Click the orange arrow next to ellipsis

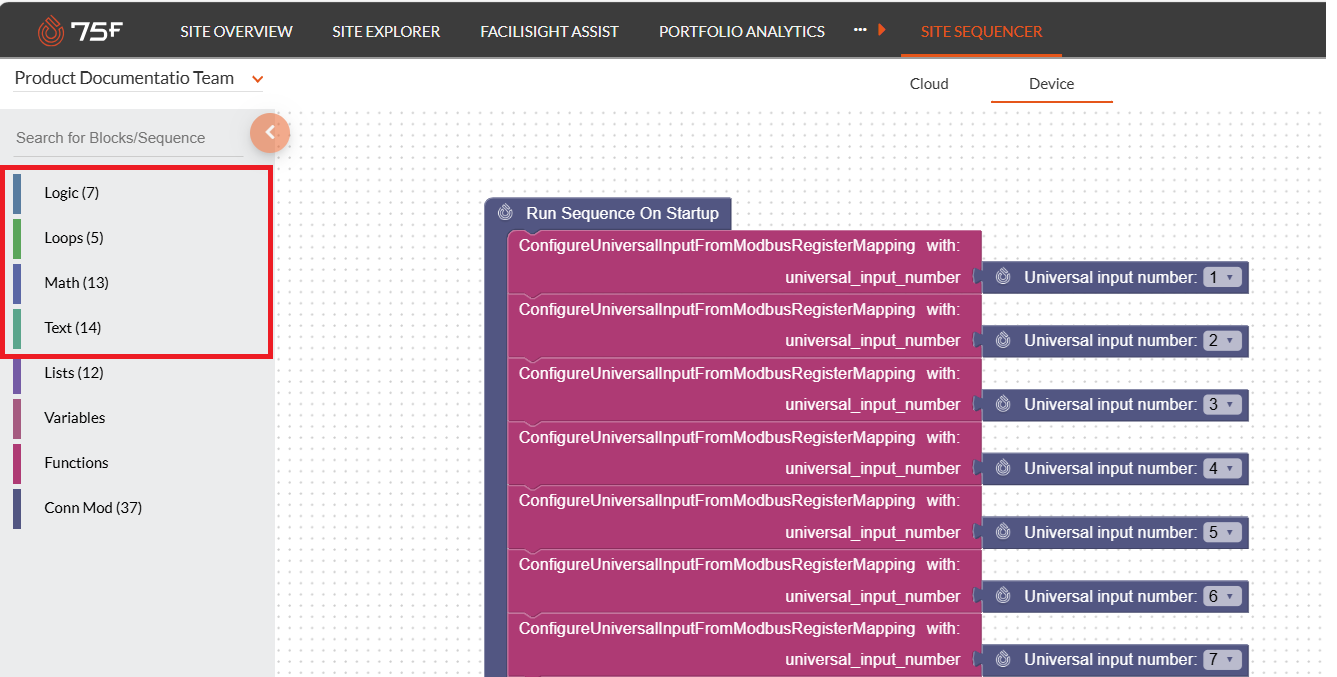pyautogui.click(x=882, y=30)
